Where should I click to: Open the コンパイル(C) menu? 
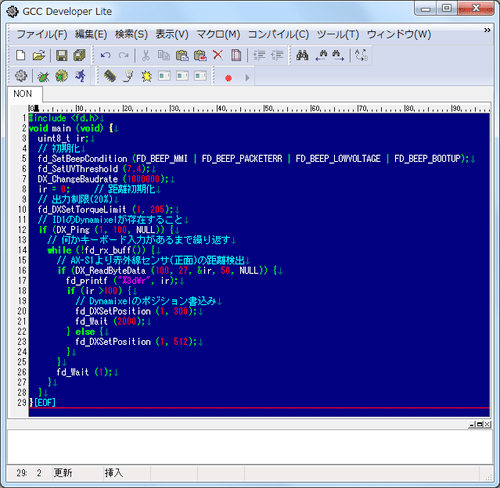(278, 34)
